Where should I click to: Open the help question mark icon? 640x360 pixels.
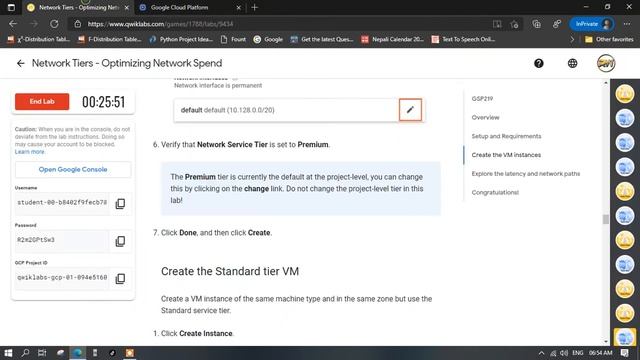(539, 63)
